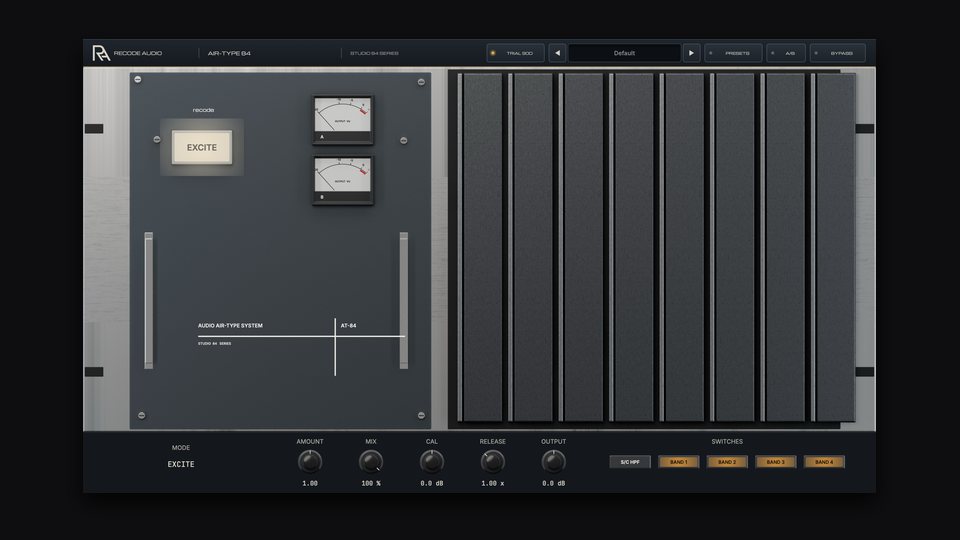The image size is (960, 540).
Task: Adjust the Amount knob
Action: tap(310, 462)
